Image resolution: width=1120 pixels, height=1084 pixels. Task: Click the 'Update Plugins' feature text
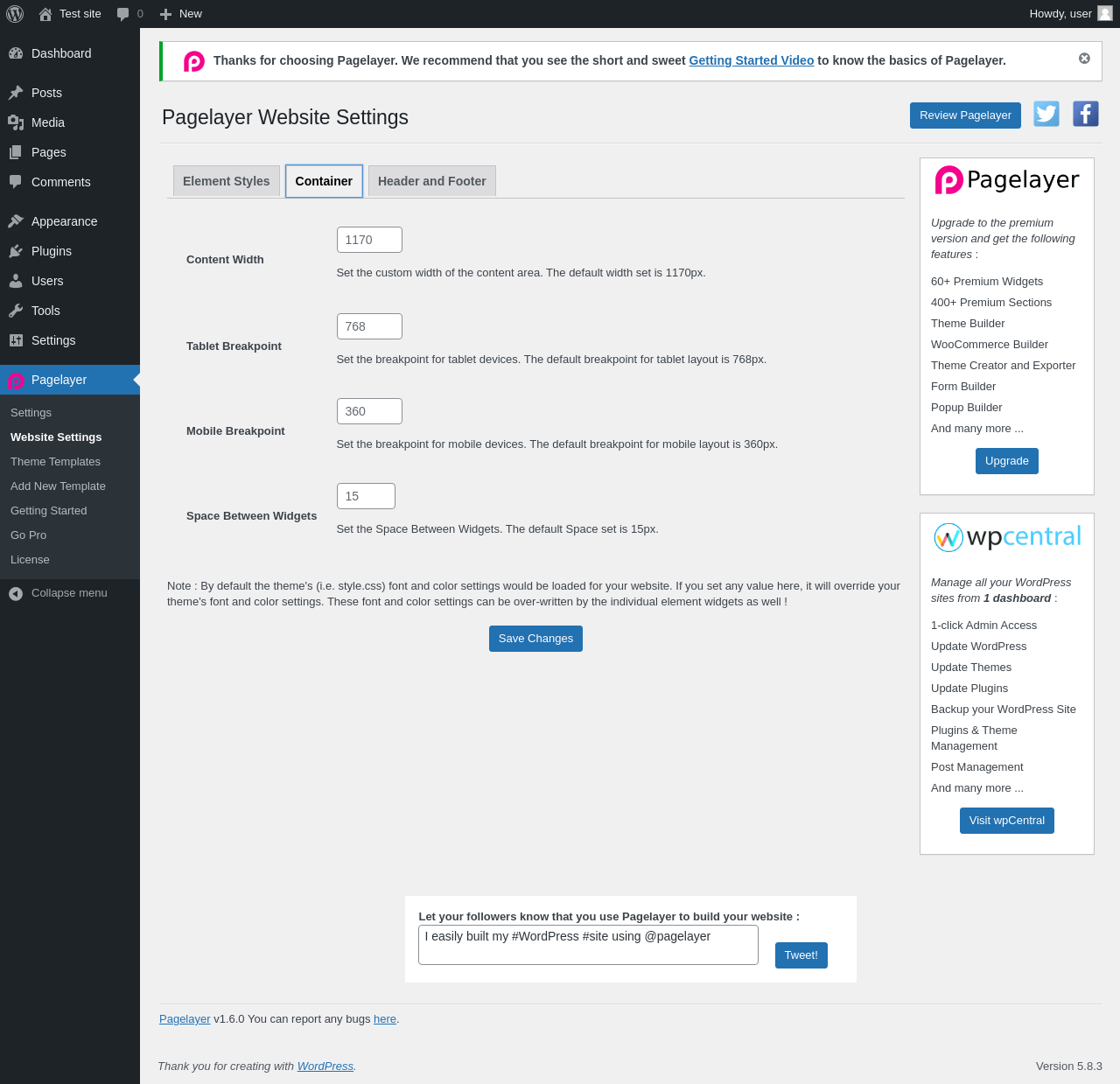point(969,689)
